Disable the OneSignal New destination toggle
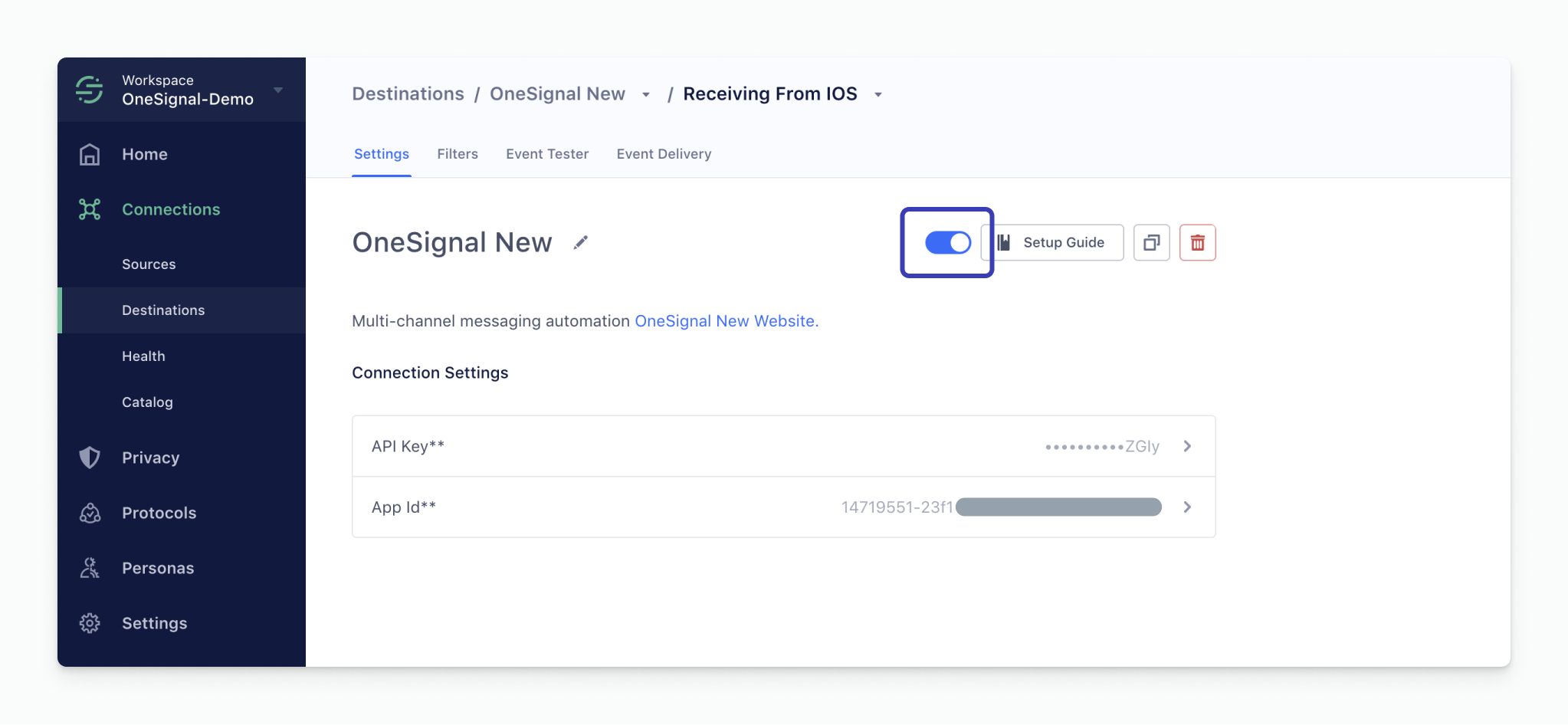This screenshot has height=725, width=1568. click(x=948, y=242)
